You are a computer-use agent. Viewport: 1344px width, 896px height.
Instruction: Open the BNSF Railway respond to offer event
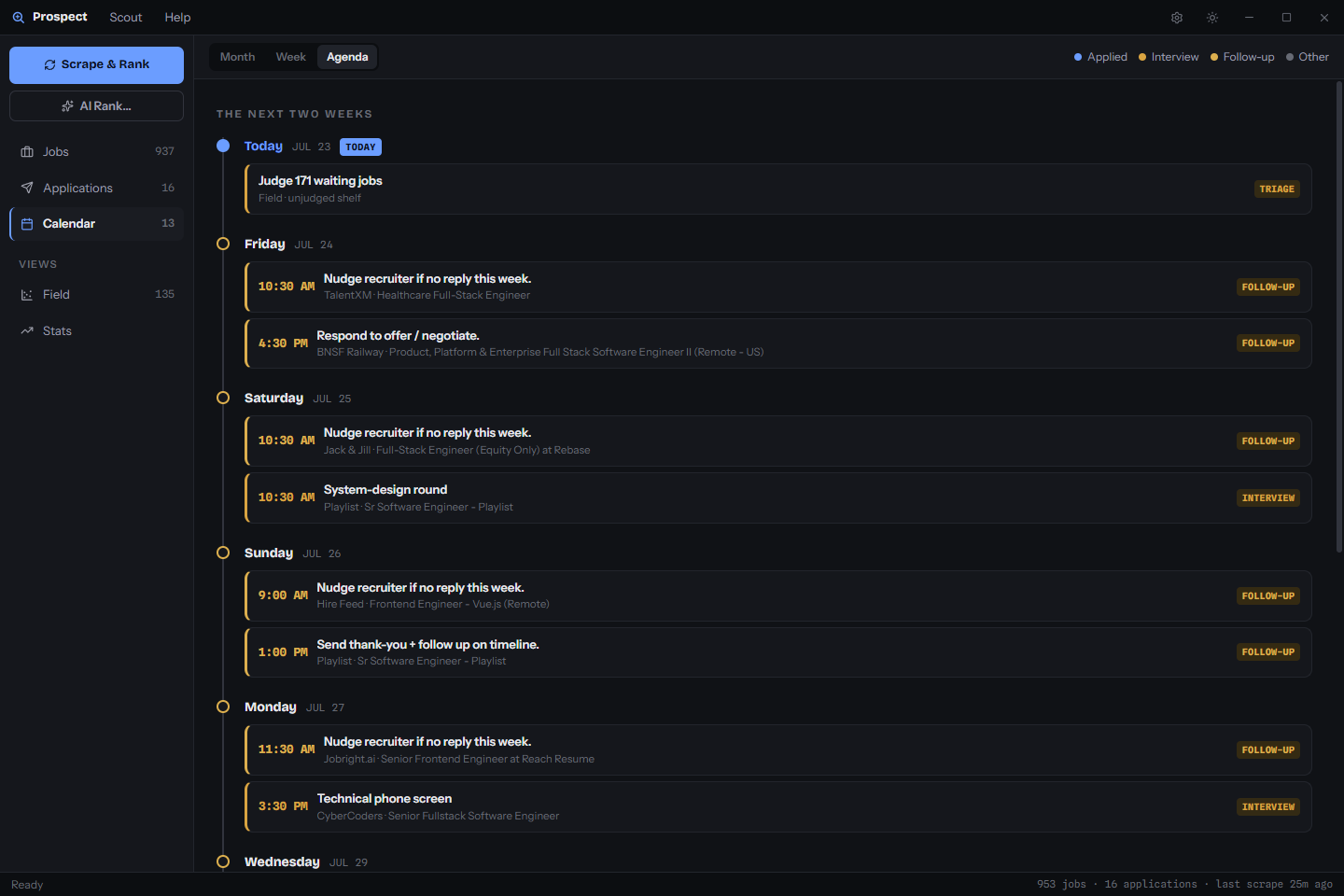(x=777, y=343)
